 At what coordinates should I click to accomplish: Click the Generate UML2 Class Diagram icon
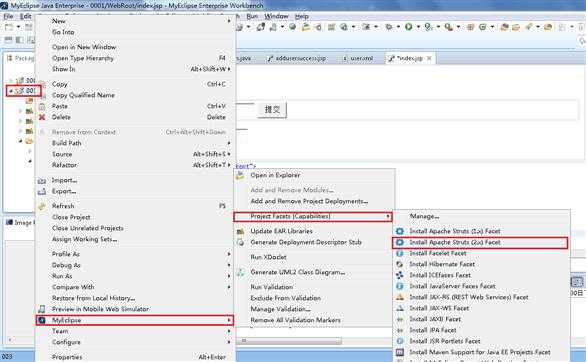tap(240, 272)
